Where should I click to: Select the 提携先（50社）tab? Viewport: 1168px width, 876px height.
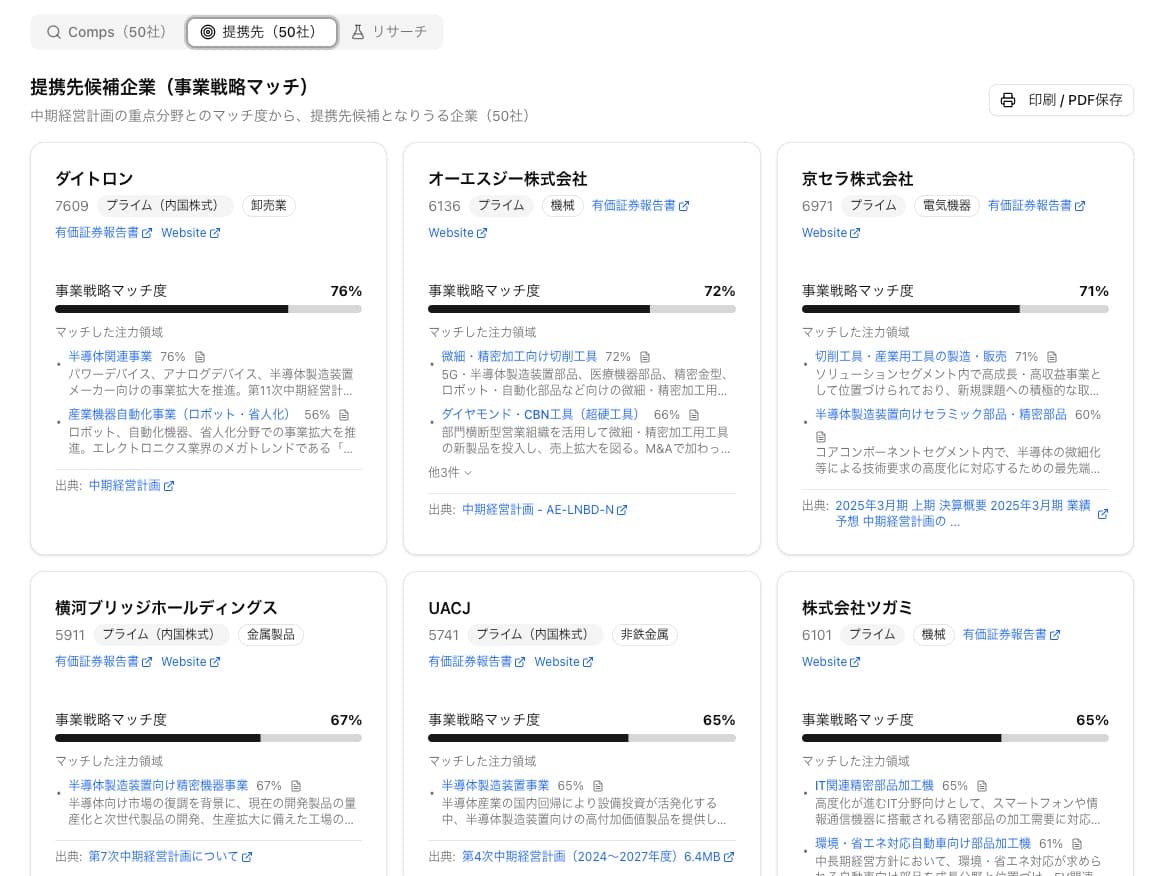pyautogui.click(x=261, y=32)
